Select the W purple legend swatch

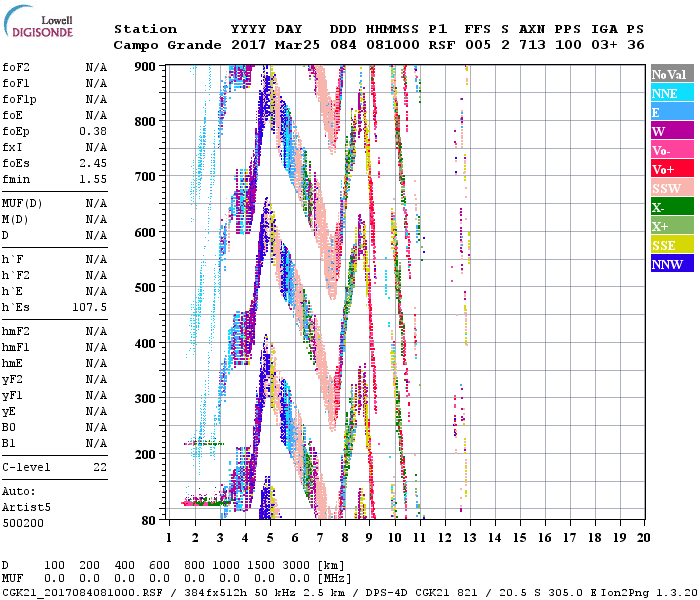[x=672, y=130]
